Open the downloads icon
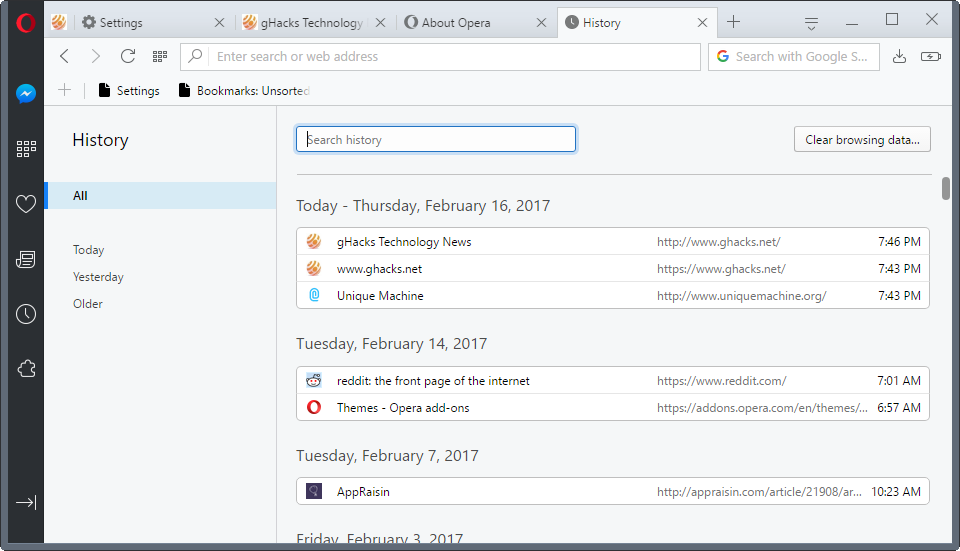Viewport: 960px width, 551px height. pyautogui.click(x=899, y=56)
